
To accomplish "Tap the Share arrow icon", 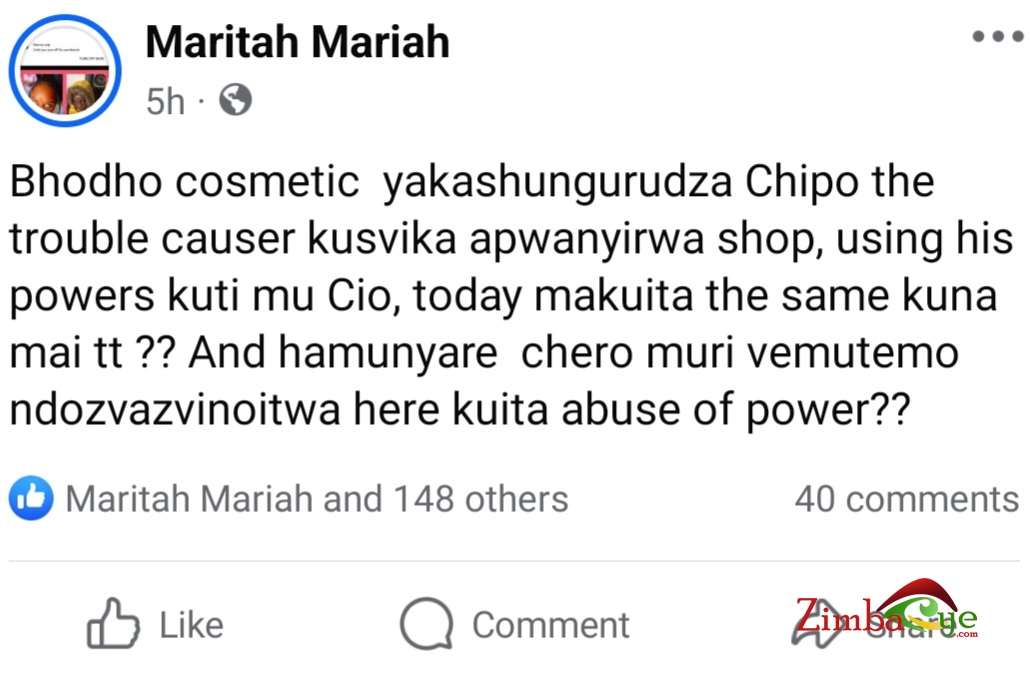I will coord(817,625).
